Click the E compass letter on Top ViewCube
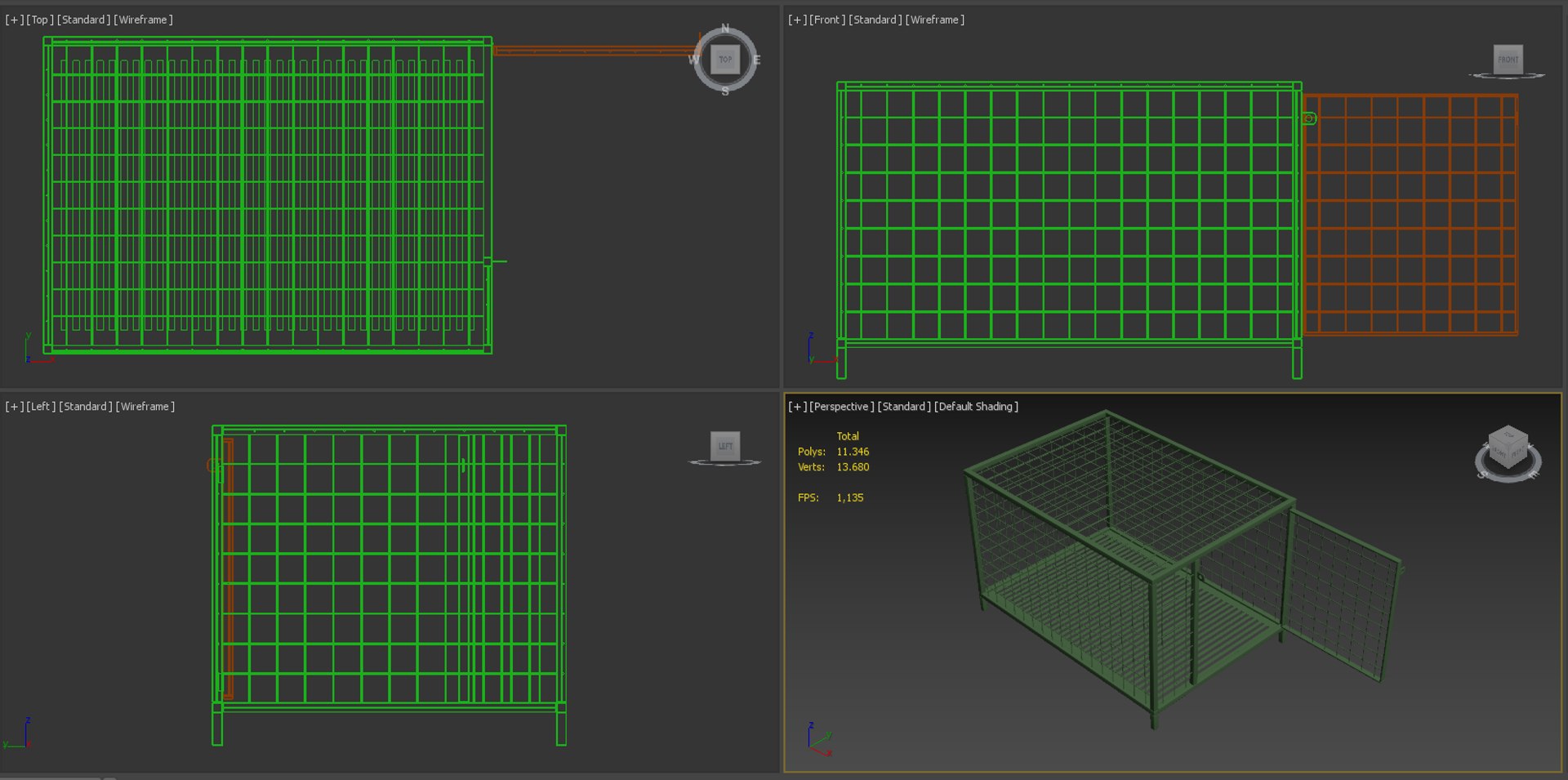This screenshot has height=780, width=1568. 757,60
